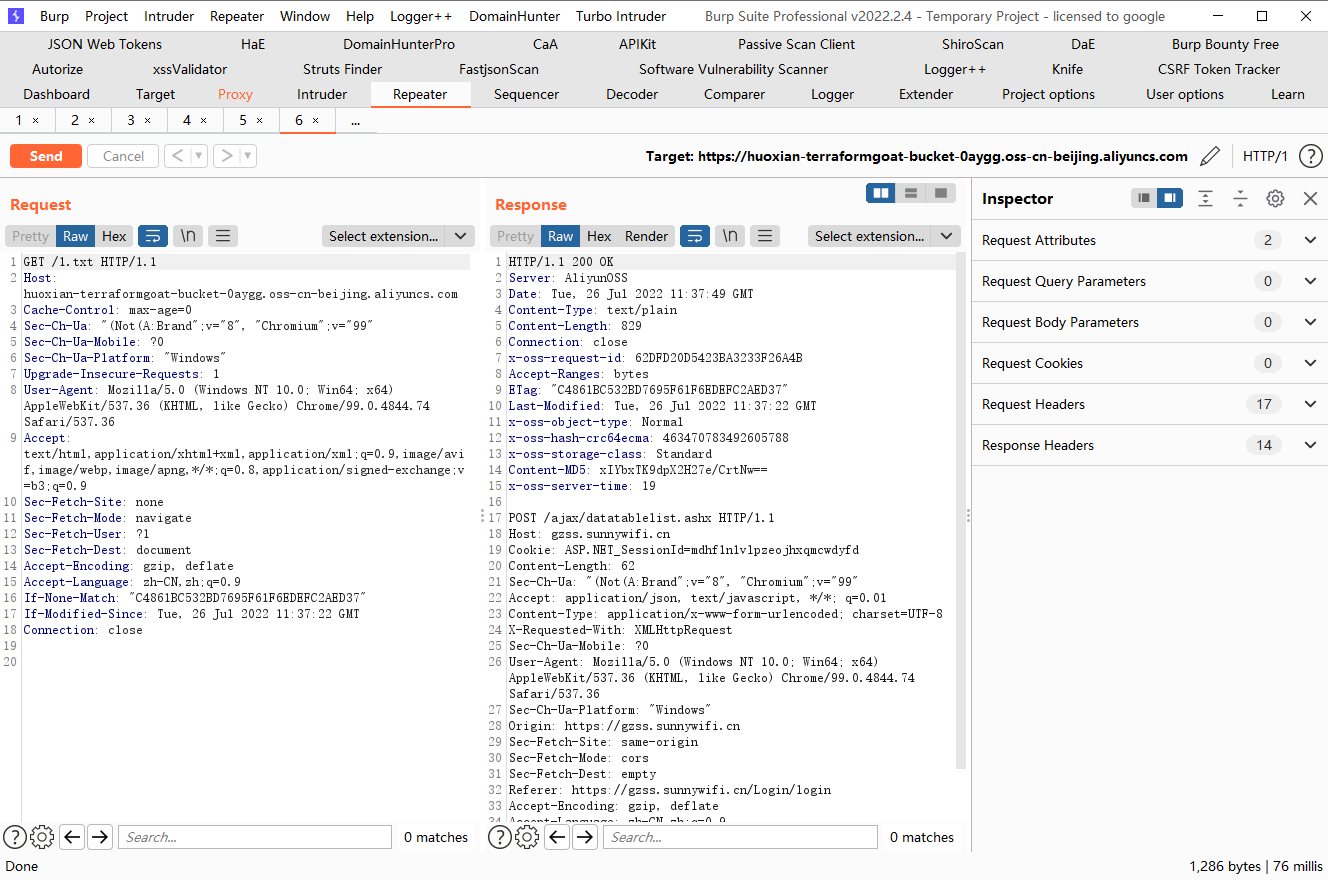This screenshot has width=1328, height=880.
Task: Click the edit target pencil icon
Action: pos(1210,156)
